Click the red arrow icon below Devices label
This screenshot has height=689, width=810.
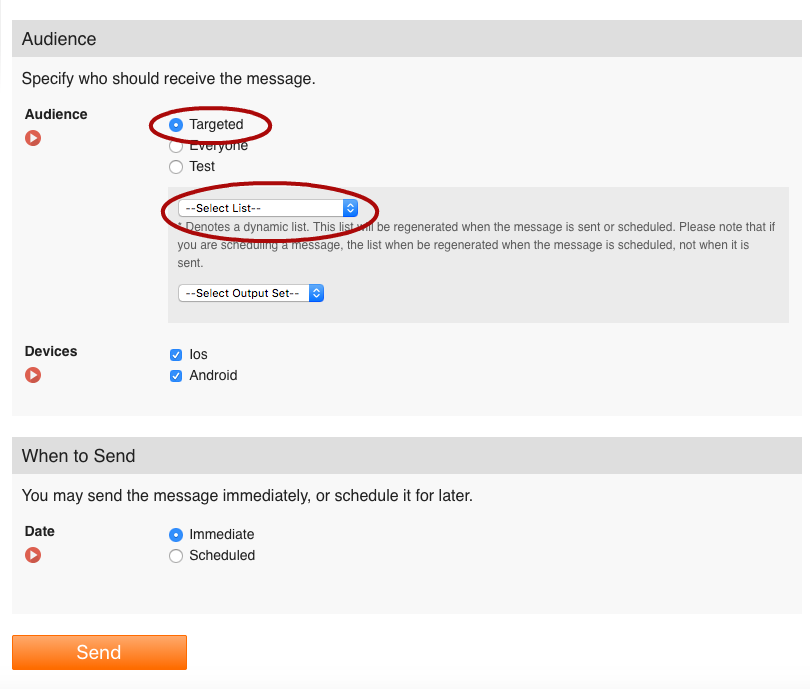click(x=33, y=375)
